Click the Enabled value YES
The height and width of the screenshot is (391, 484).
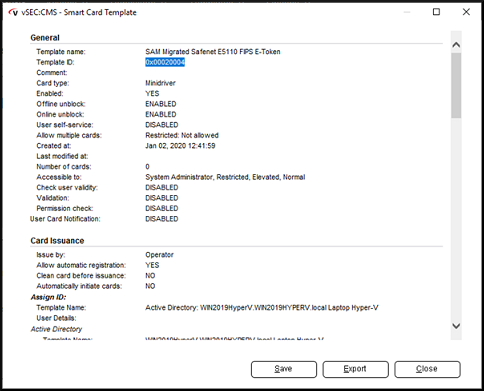tap(152, 94)
